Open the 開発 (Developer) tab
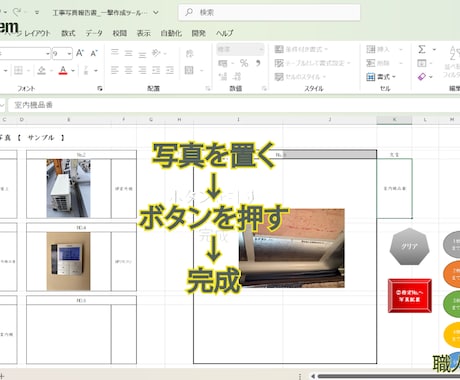The width and height of the screenshot is (460, 380). (x=198, y=33)
